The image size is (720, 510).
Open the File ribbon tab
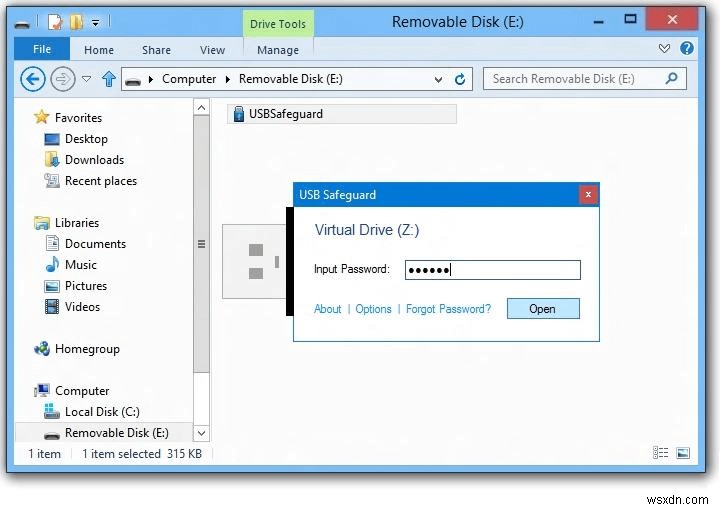[42, 49]
